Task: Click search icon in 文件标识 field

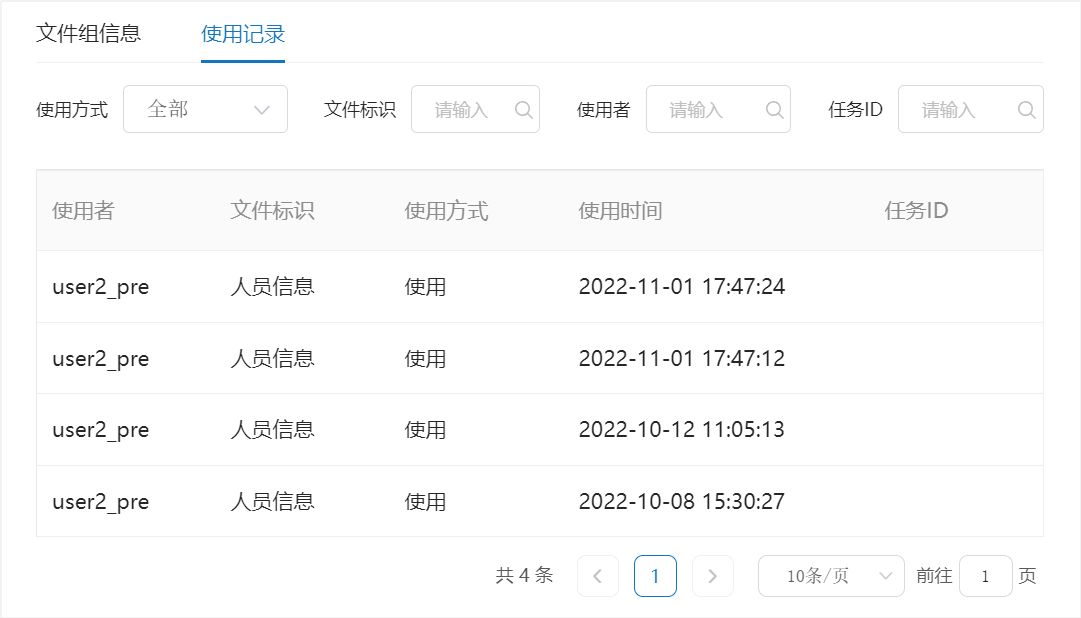Action: click(523, 110)
